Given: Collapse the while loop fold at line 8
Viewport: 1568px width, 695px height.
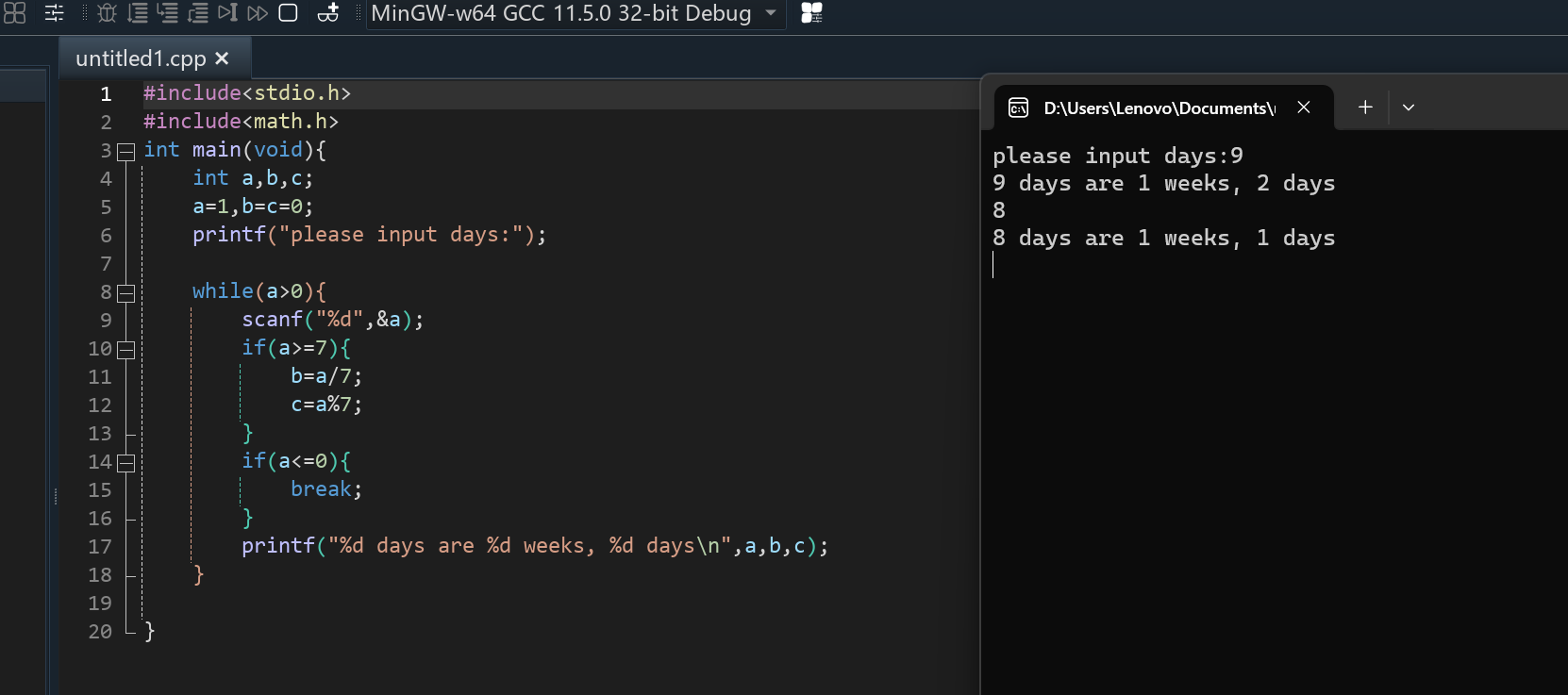Looking at the screenshot, I should pos(125,293).
